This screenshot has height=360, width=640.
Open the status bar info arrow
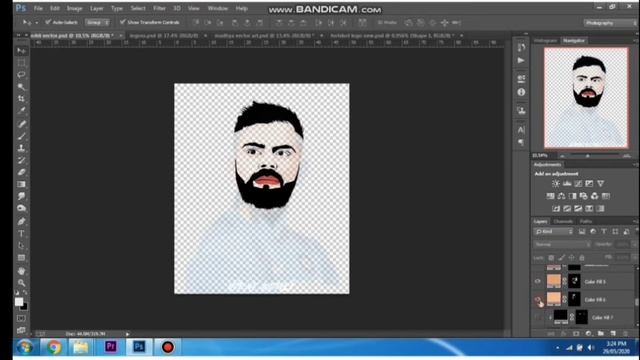click(127, 334)
